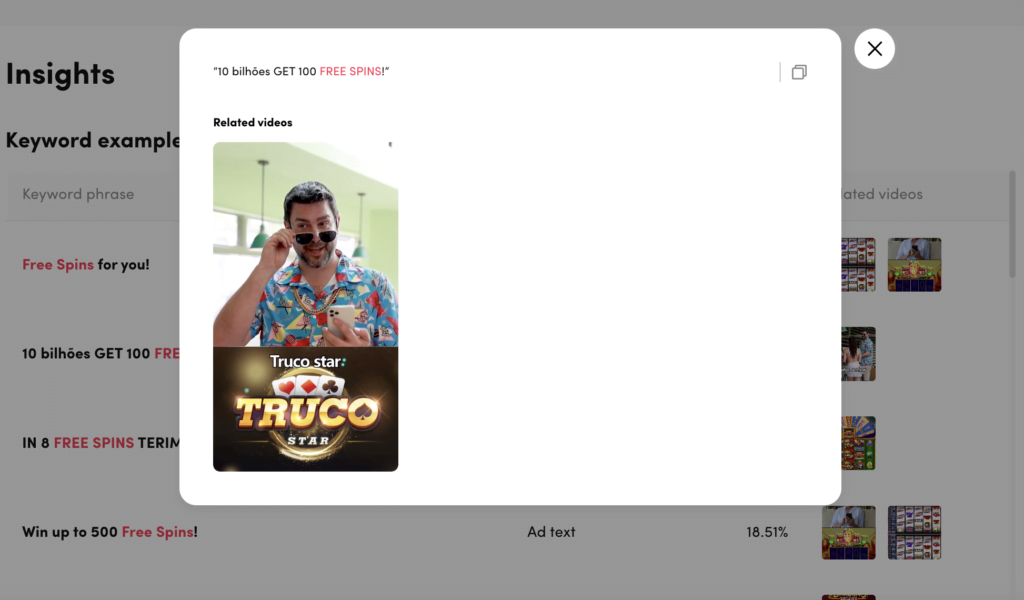Click the page scrollbar on the right
The width and height of the screenshot is (1024, 600).
click(1012, 225)
